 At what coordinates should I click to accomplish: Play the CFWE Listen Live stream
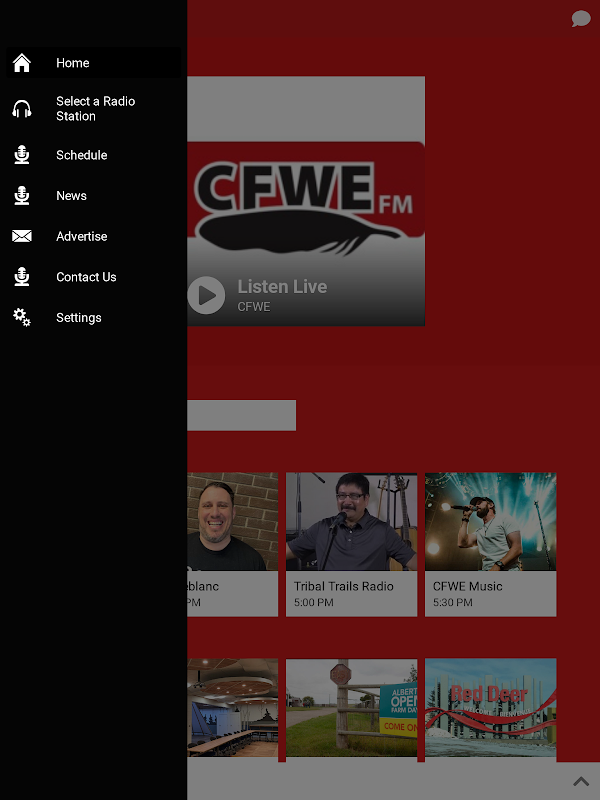(x=206, y=295)
